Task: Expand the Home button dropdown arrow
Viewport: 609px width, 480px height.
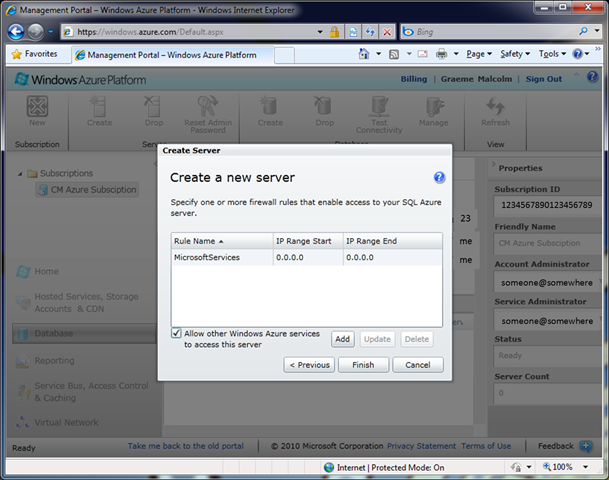Action: [378, 54]
